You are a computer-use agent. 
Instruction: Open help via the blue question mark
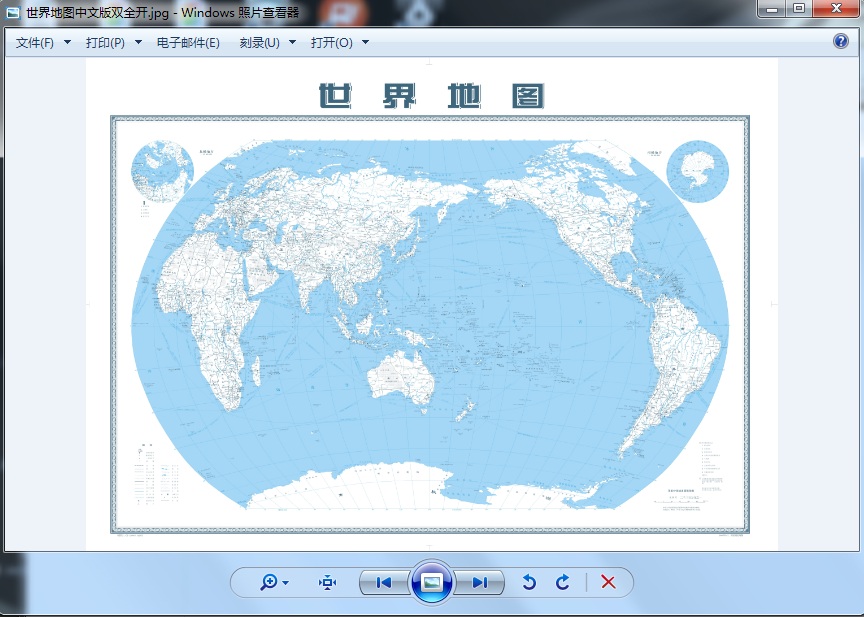(841, 42)
